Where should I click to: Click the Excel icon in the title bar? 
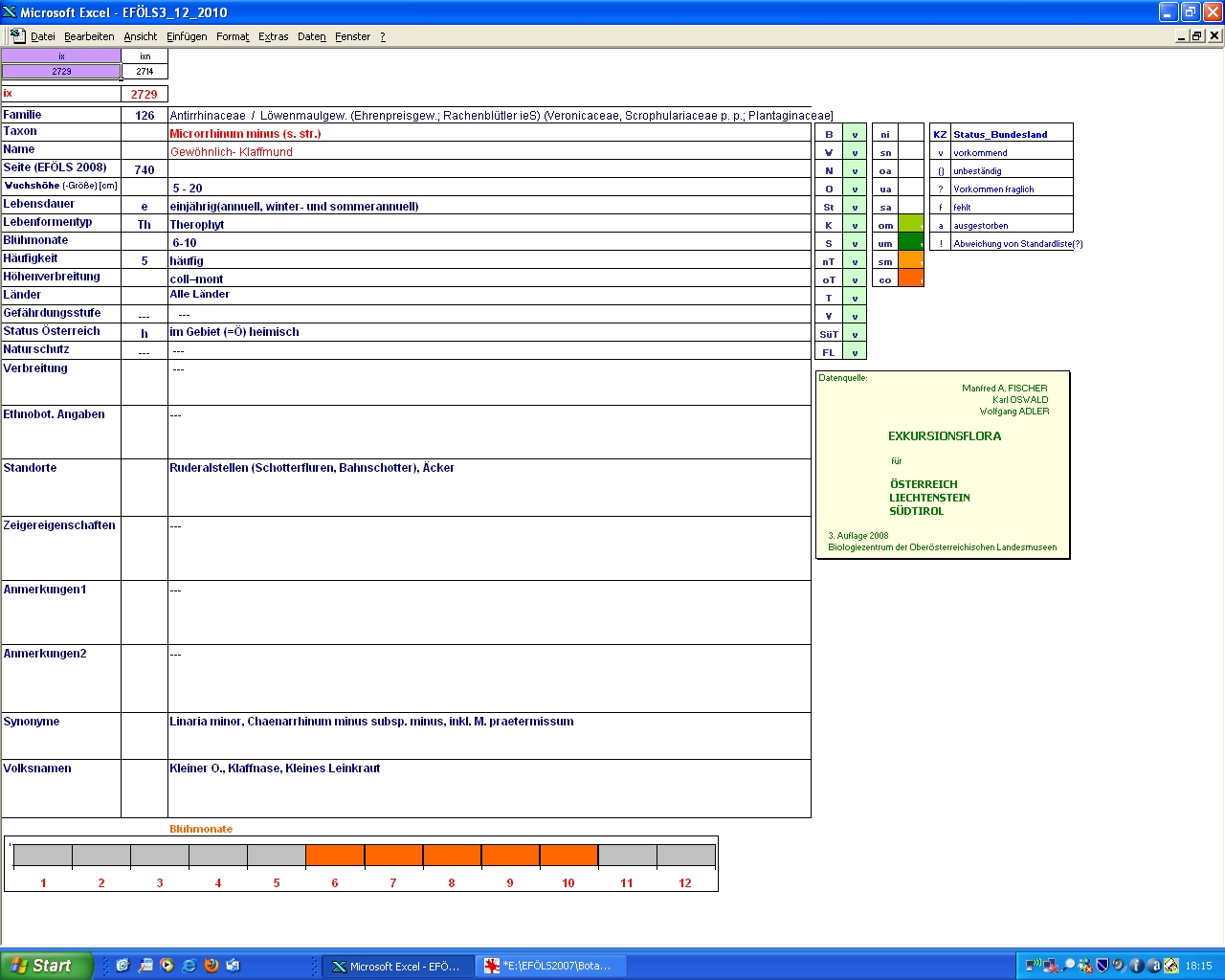point(10,11)
